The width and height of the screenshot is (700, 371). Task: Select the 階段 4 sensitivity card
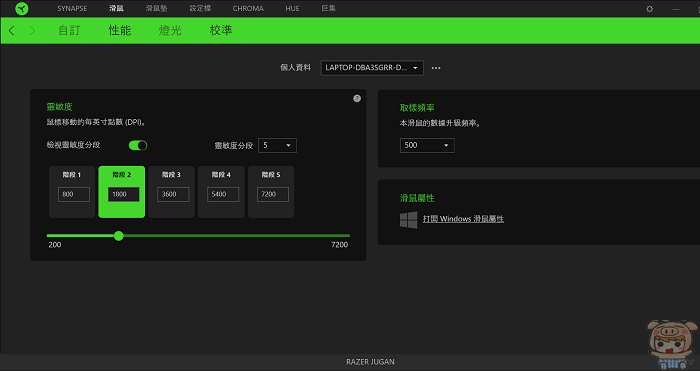click(x=221, y=192)
